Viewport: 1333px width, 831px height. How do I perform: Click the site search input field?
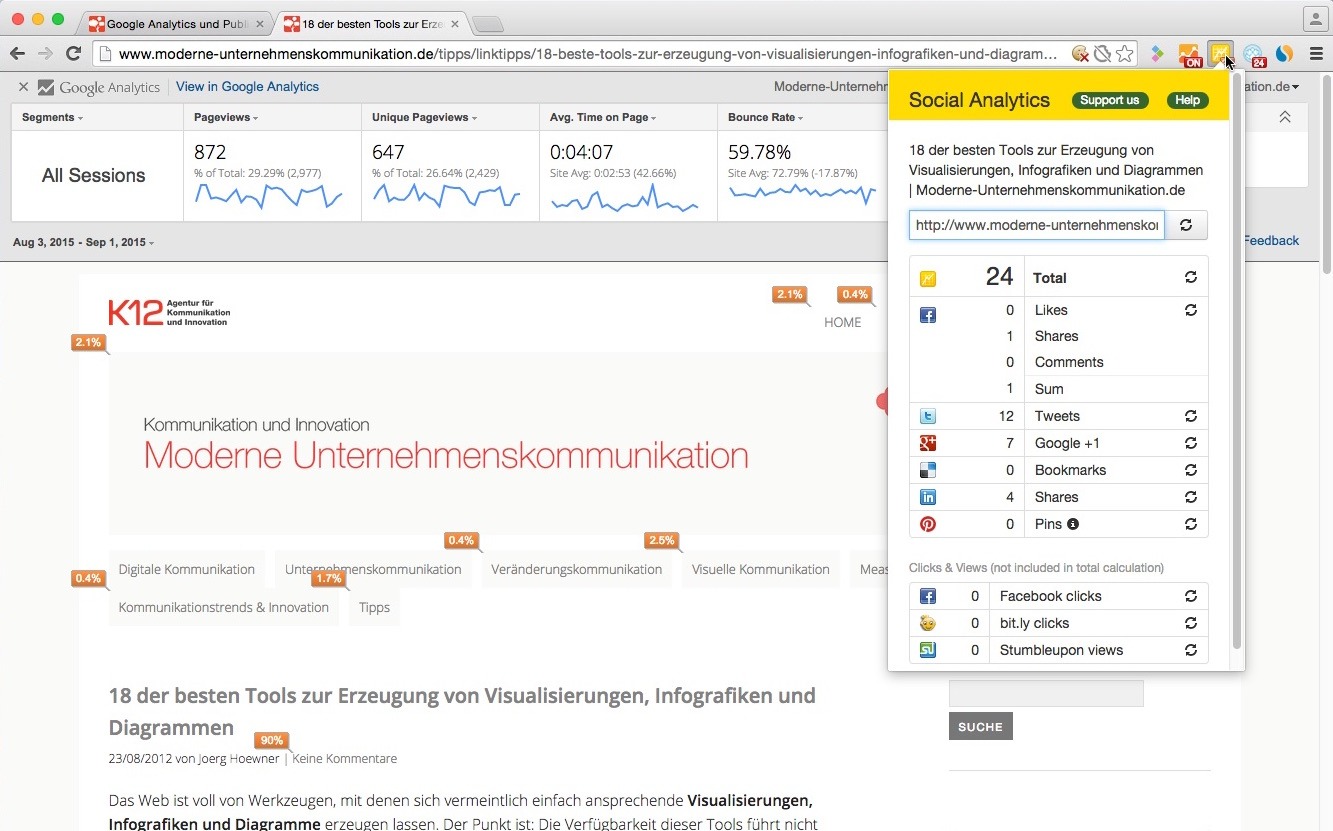[1046, 693]
